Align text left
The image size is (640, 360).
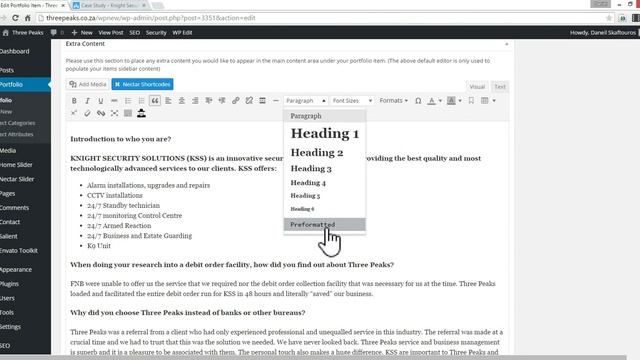click(168, 101)
